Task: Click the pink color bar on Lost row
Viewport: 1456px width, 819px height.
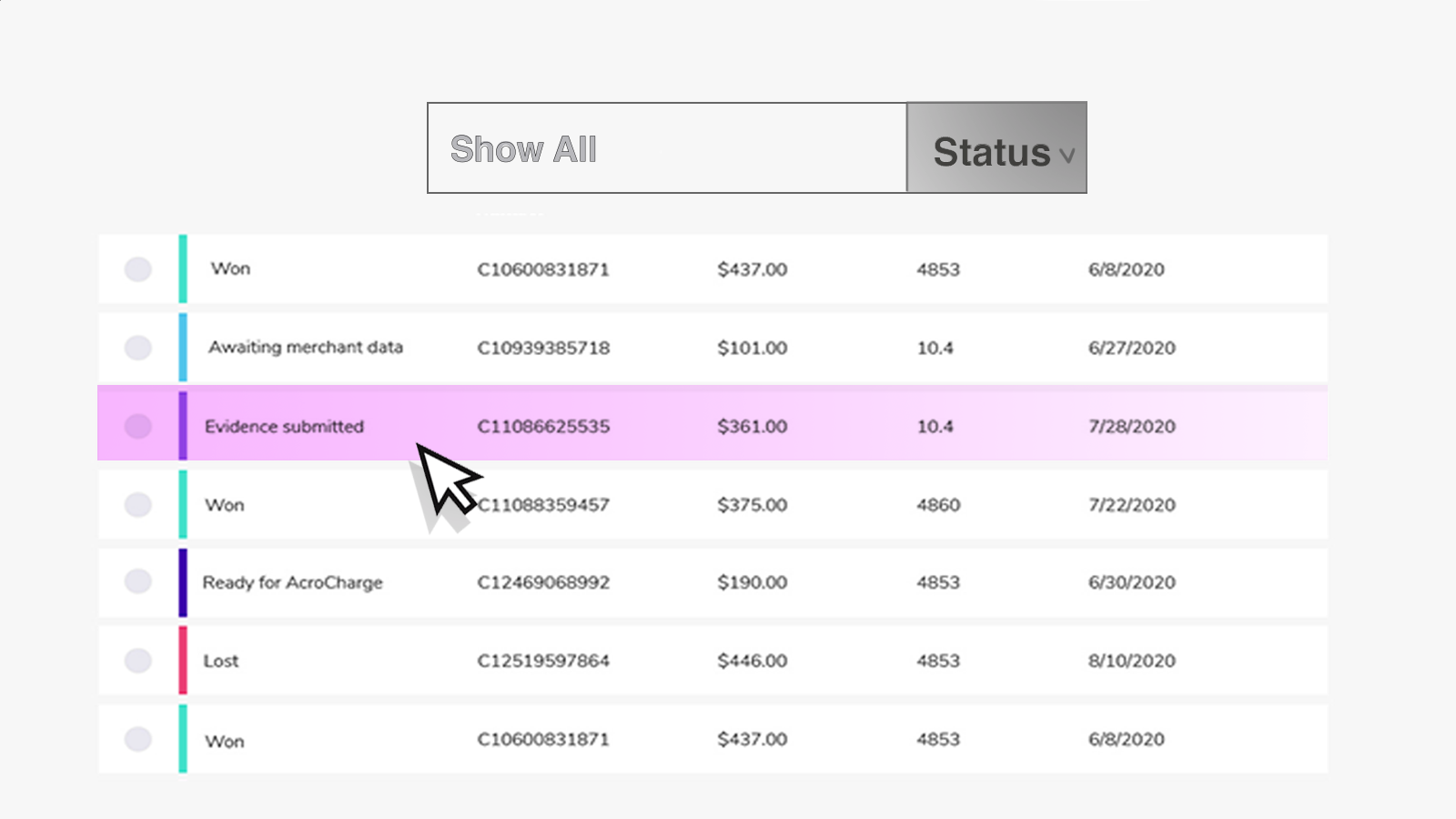Action: 183,661
